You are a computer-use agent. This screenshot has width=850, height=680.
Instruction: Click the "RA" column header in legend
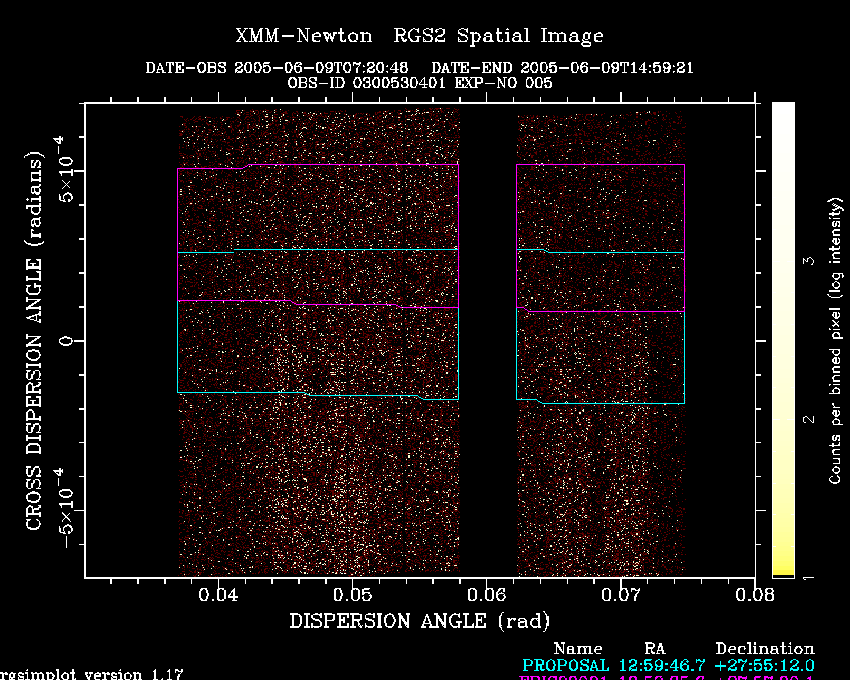(x=655, y=649)
